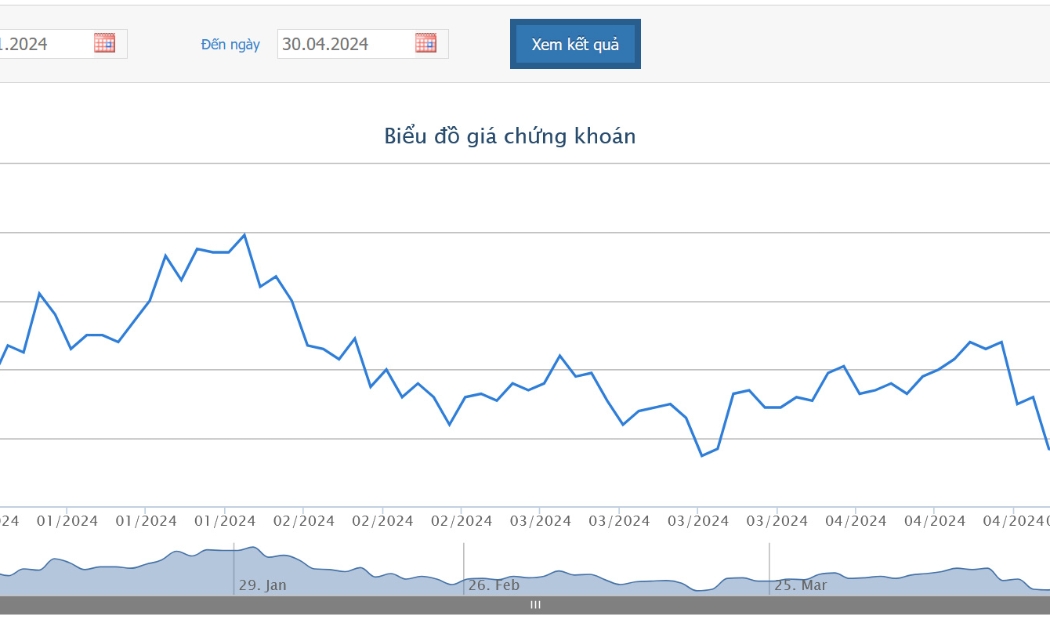Click the first 03/2024 axis label
Image resolution: width=1050 pixels, height=630 pixels.
[x=540, y=521]
